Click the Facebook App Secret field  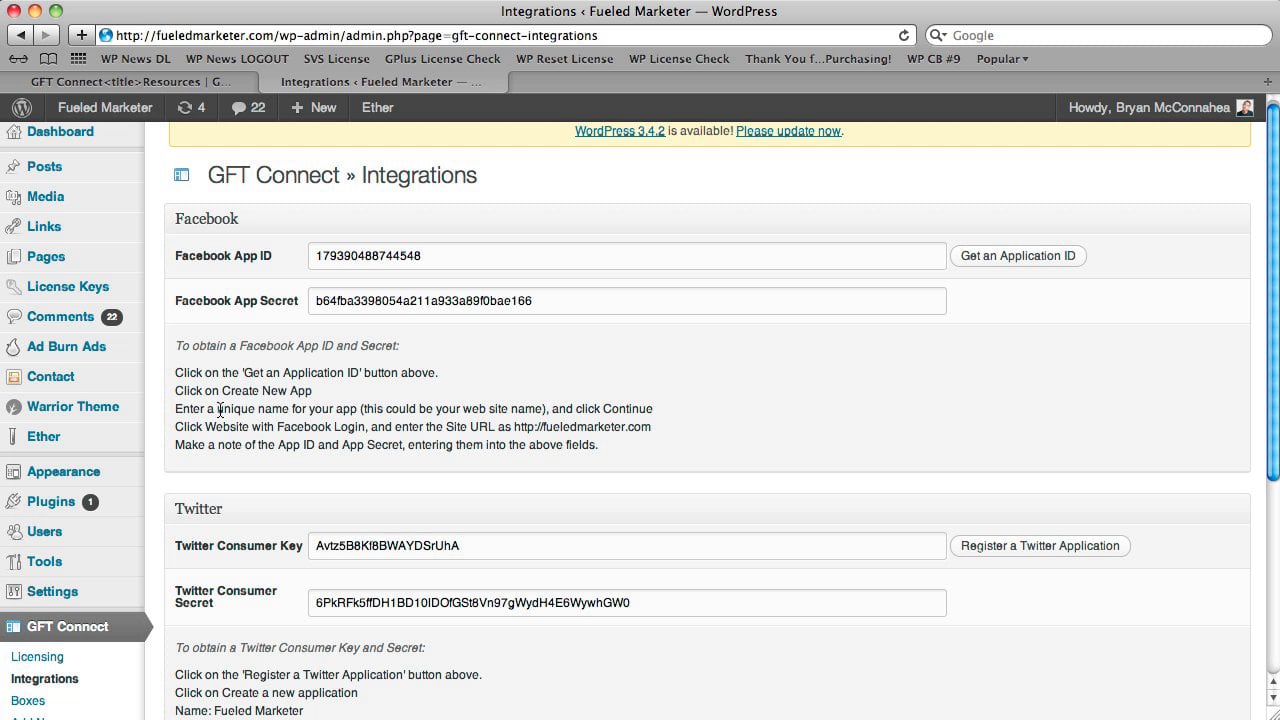click(627, 301)
